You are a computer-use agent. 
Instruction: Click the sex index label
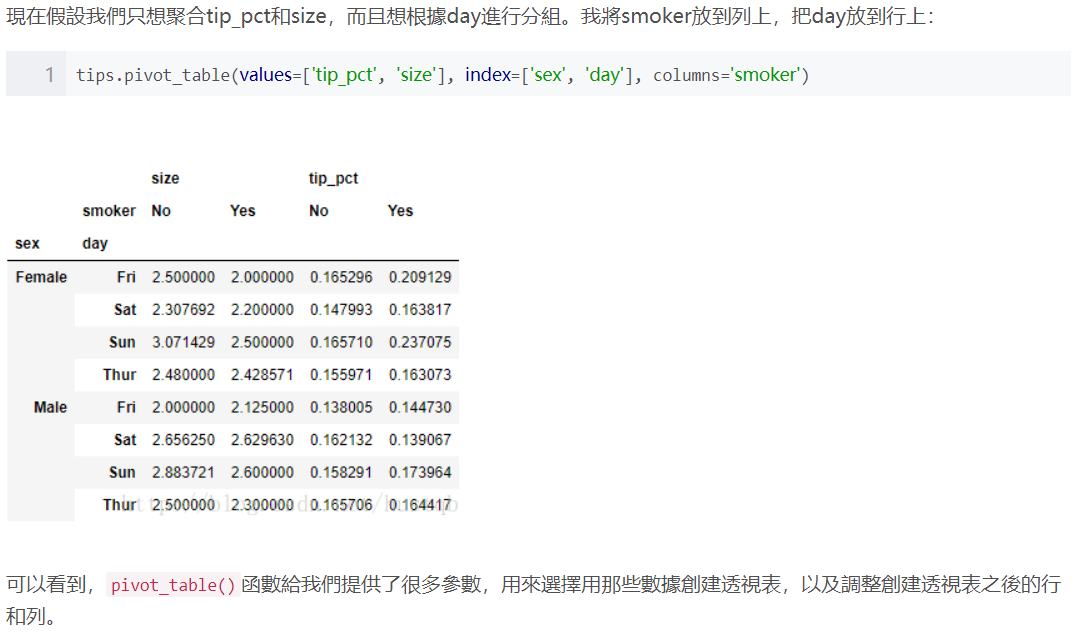pos(27,243)
